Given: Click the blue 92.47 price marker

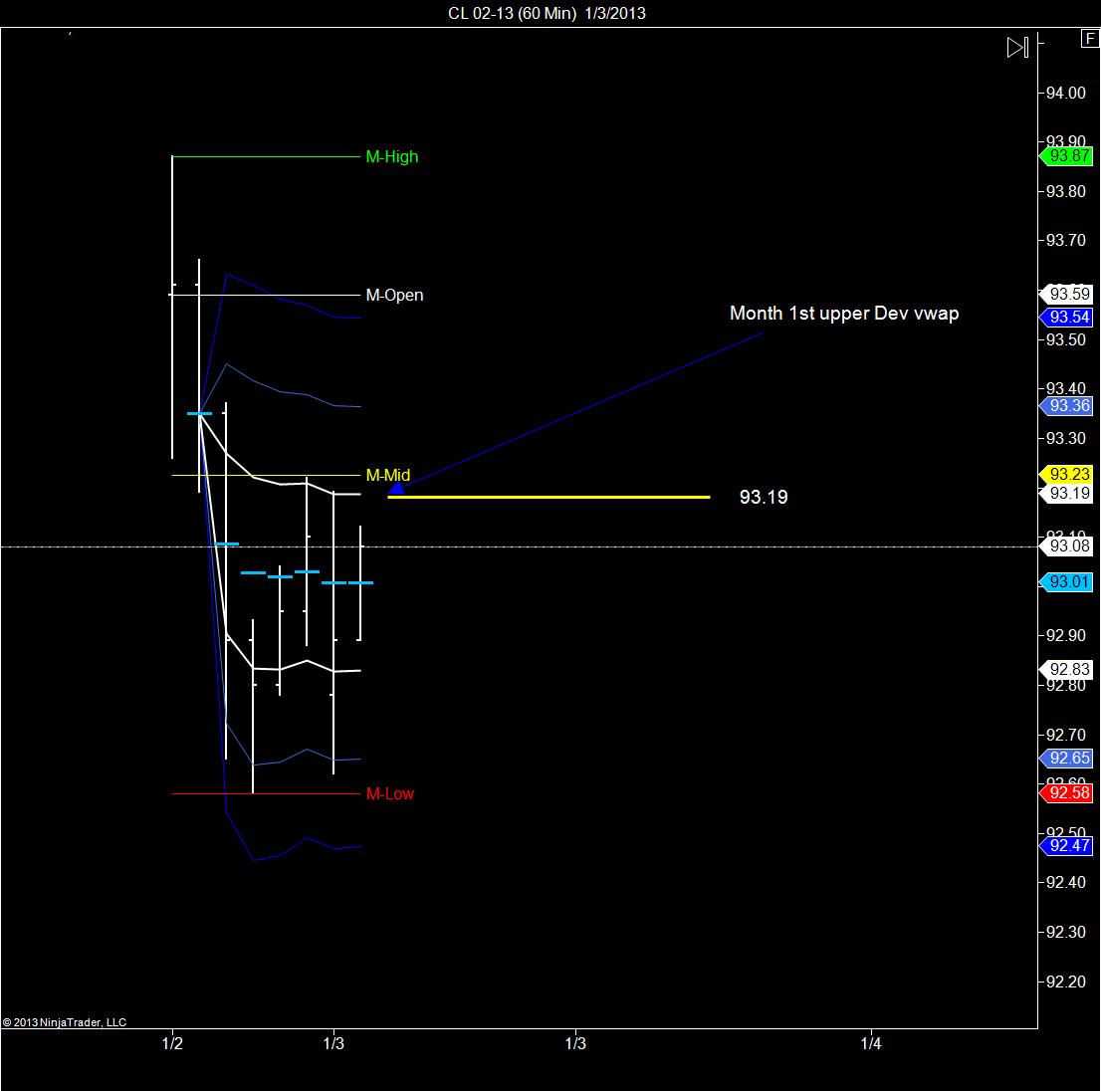Looking at the screenshot, I should point(1066,845).
